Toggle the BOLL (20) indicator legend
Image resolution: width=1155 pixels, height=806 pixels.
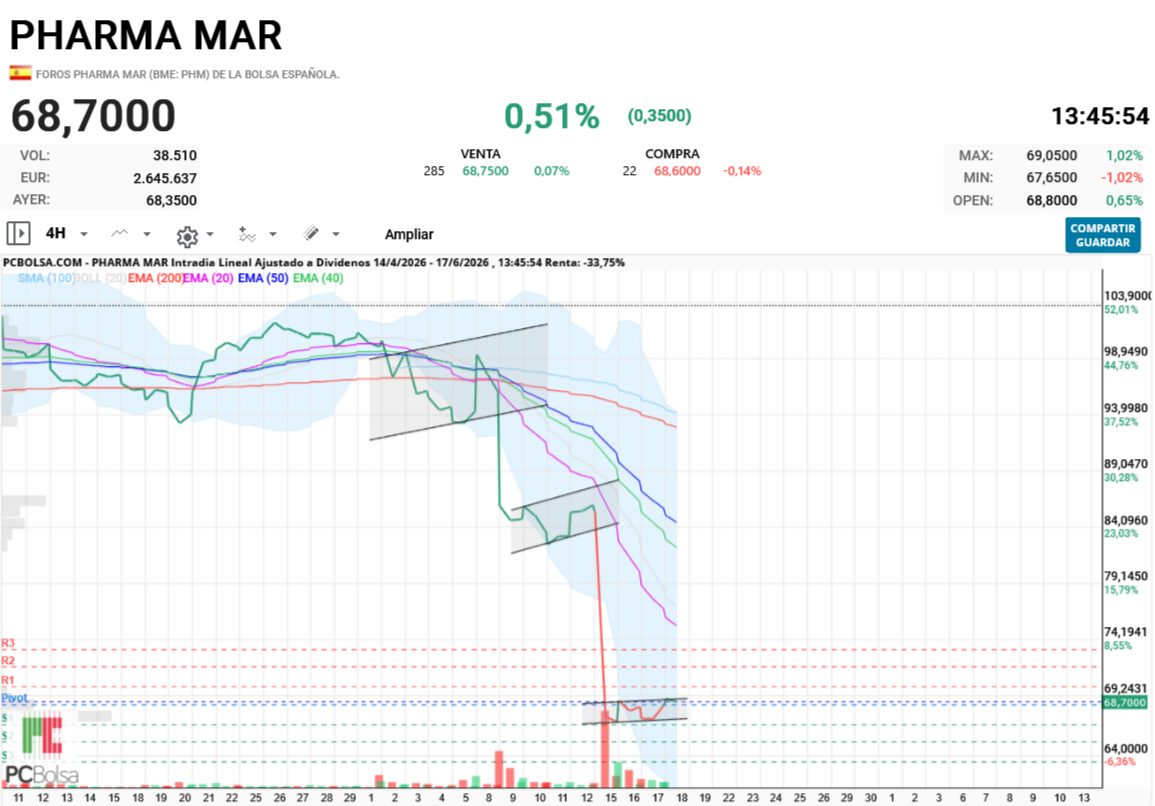pyautogui.click(x=100, y=278)
